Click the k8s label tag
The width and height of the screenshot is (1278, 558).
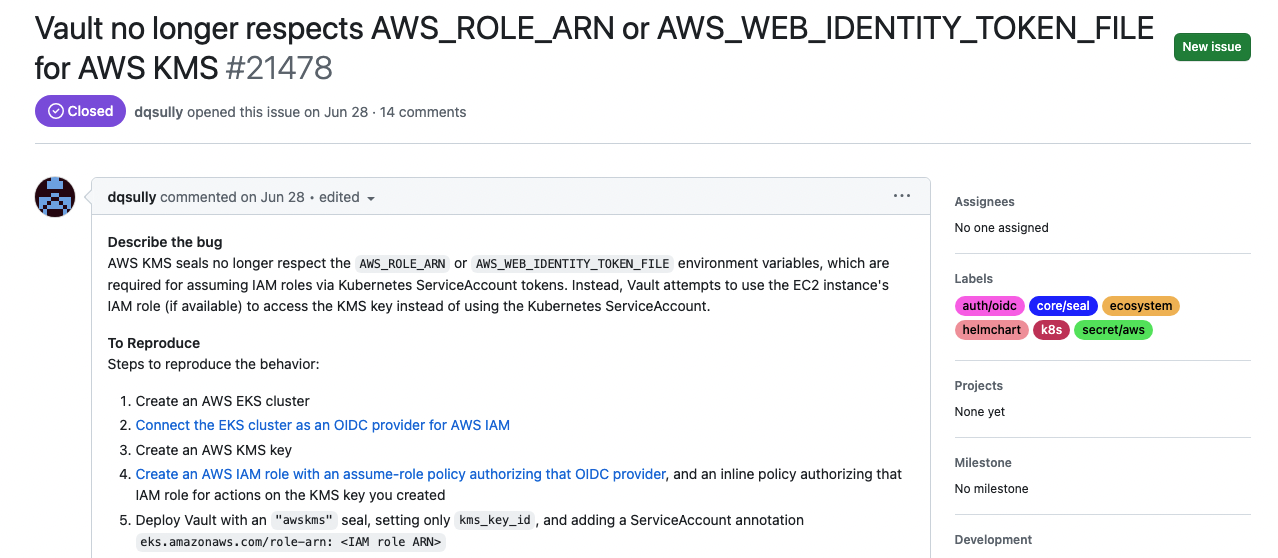1051,330
